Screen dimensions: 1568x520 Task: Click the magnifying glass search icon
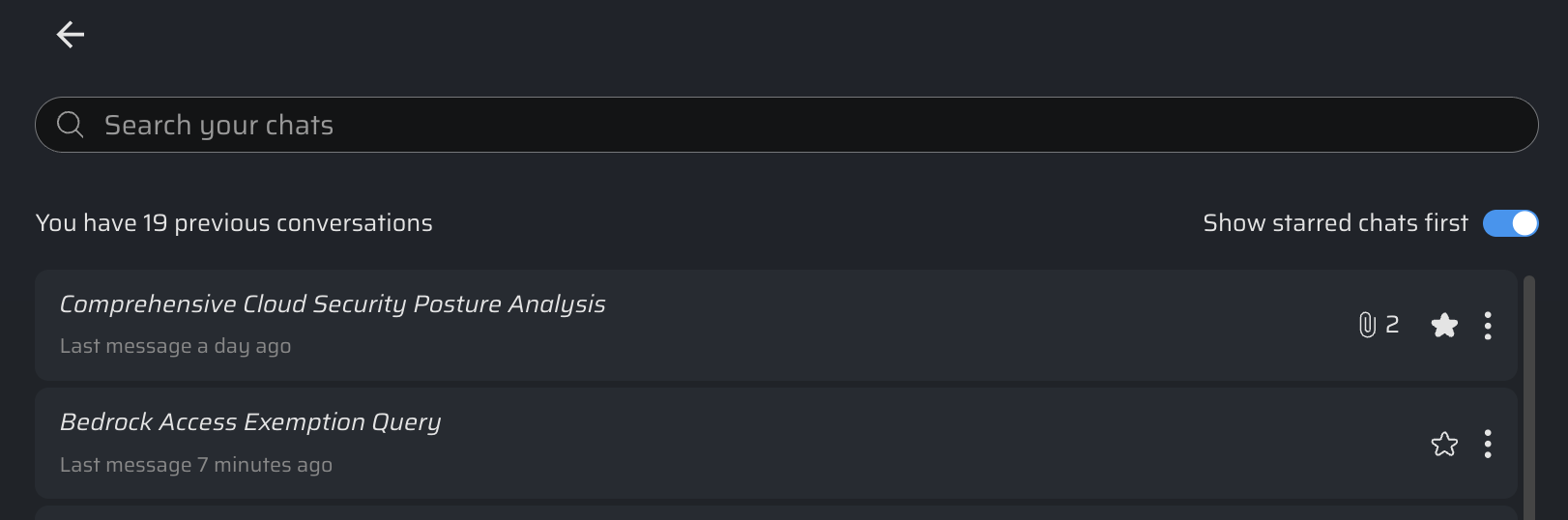point(70,125)
